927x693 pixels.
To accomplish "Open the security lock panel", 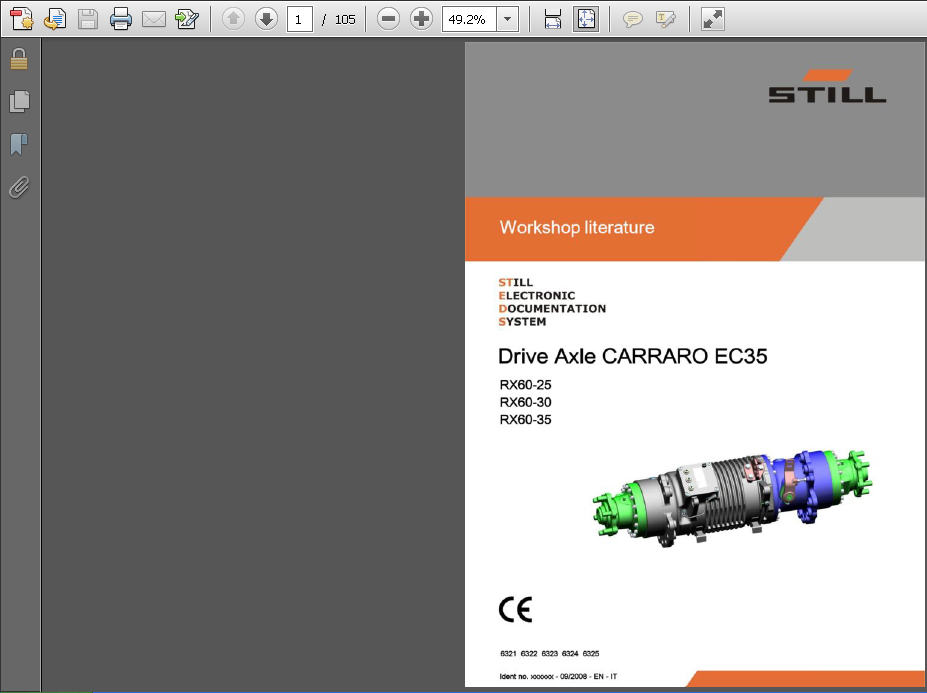I will pos(19,59).
